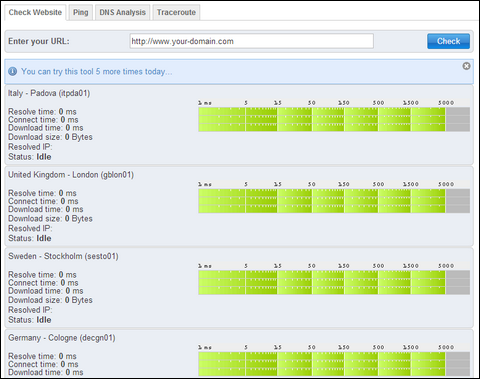Switch to the Ping tab
The height and width of the screenshot is (379, 480).
point(81,13)
